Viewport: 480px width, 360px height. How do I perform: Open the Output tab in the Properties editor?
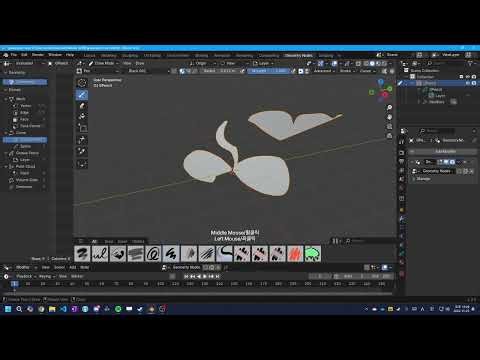[402, 162]
